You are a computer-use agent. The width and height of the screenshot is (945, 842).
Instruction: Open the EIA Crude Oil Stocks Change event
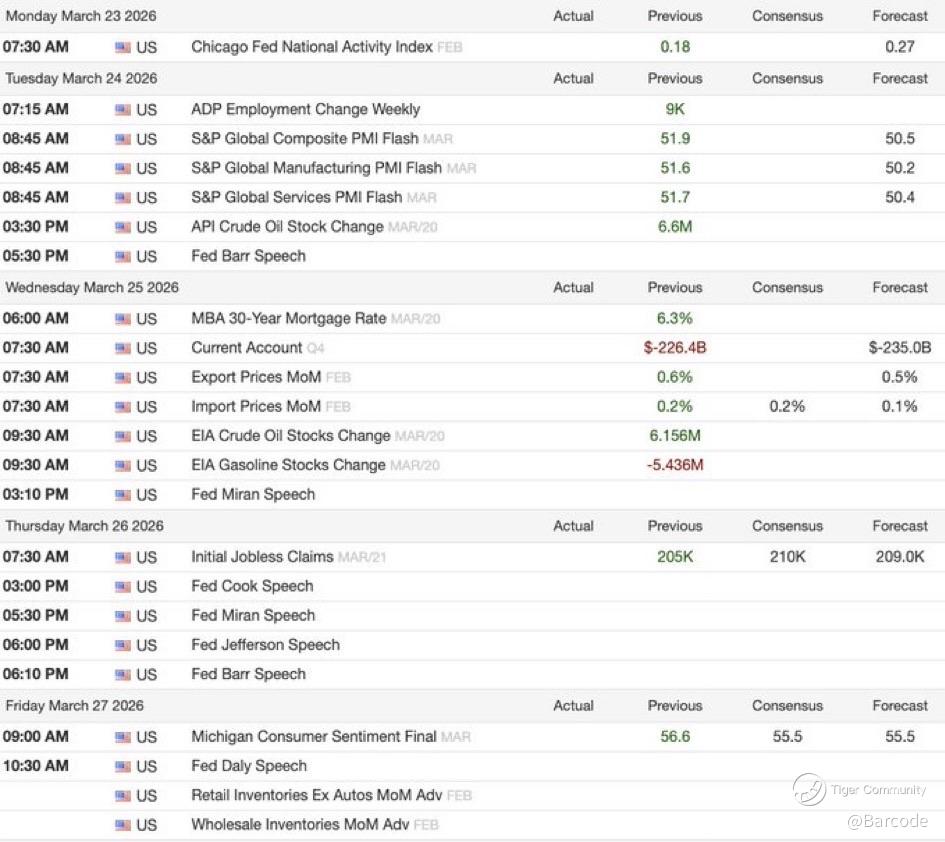pos(291,436)
